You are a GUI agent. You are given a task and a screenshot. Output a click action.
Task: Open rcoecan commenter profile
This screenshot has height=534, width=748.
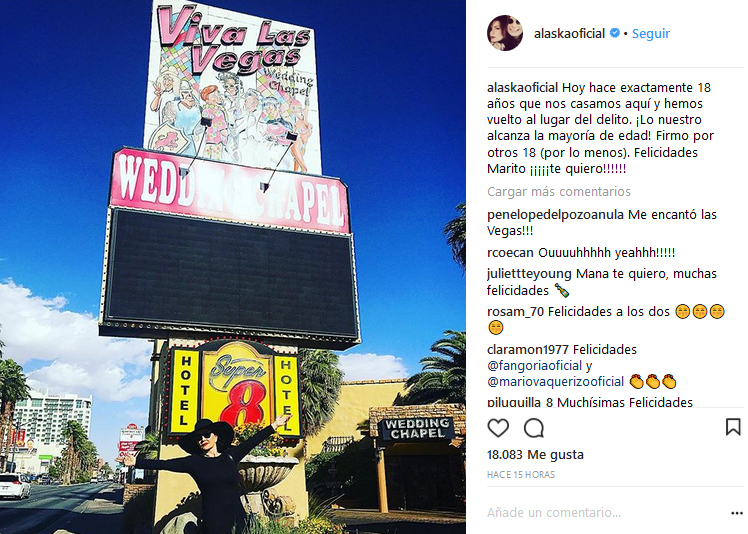[510, 253]
